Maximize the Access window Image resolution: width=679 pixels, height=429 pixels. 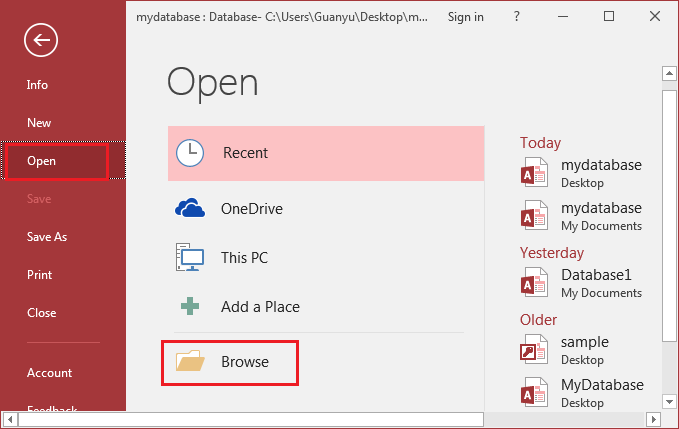click(609, 16)
